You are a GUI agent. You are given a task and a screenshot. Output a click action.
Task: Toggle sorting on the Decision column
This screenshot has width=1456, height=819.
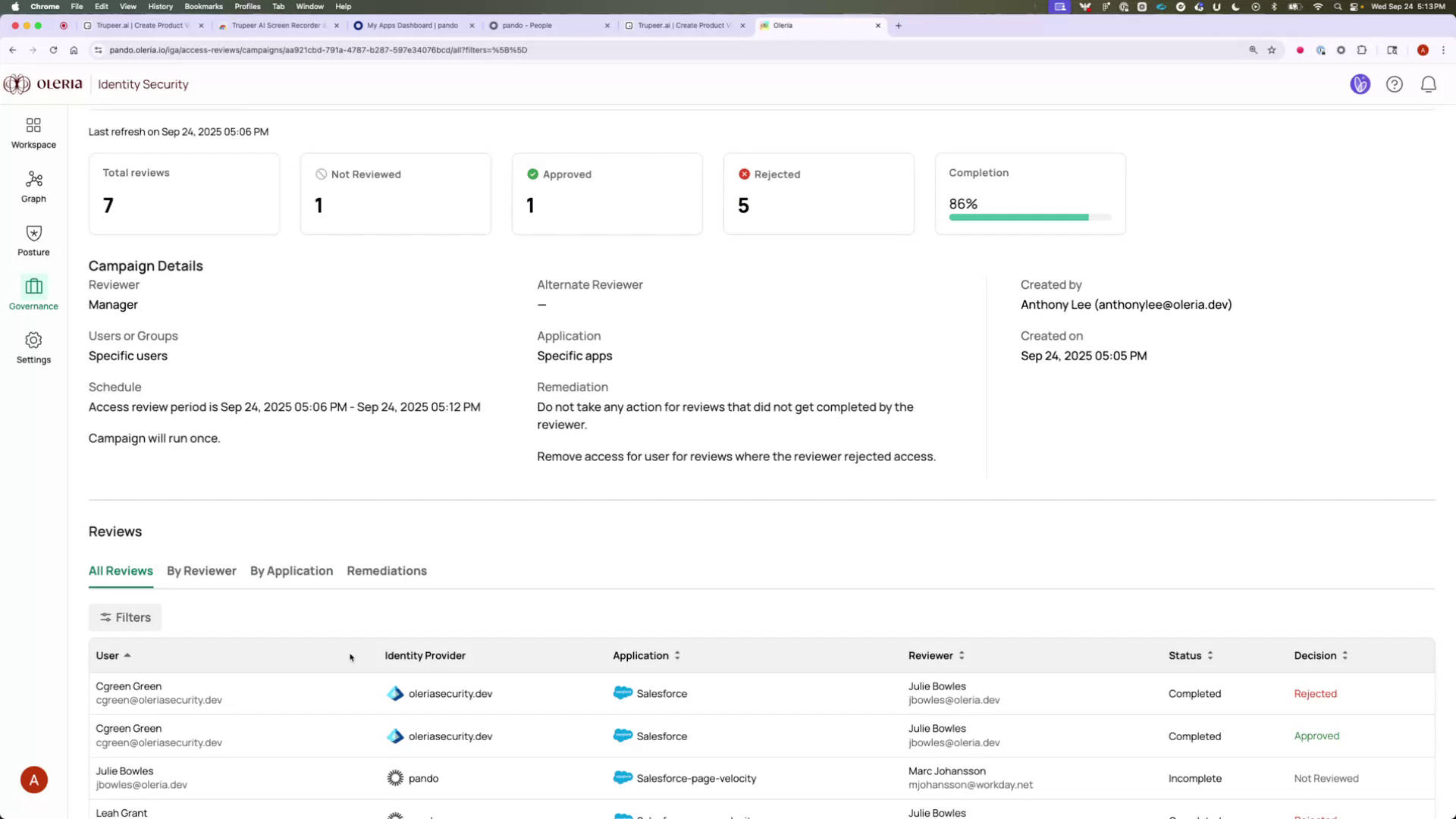click(1346, 655)
